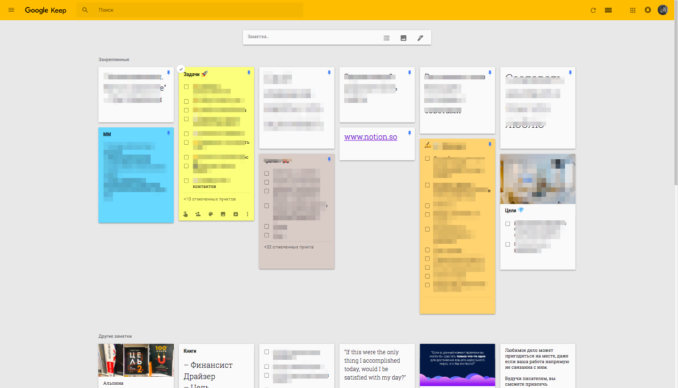Refresh notes with the reload icon
This screenshot has width=678, height=388.
tap(593, 10)
